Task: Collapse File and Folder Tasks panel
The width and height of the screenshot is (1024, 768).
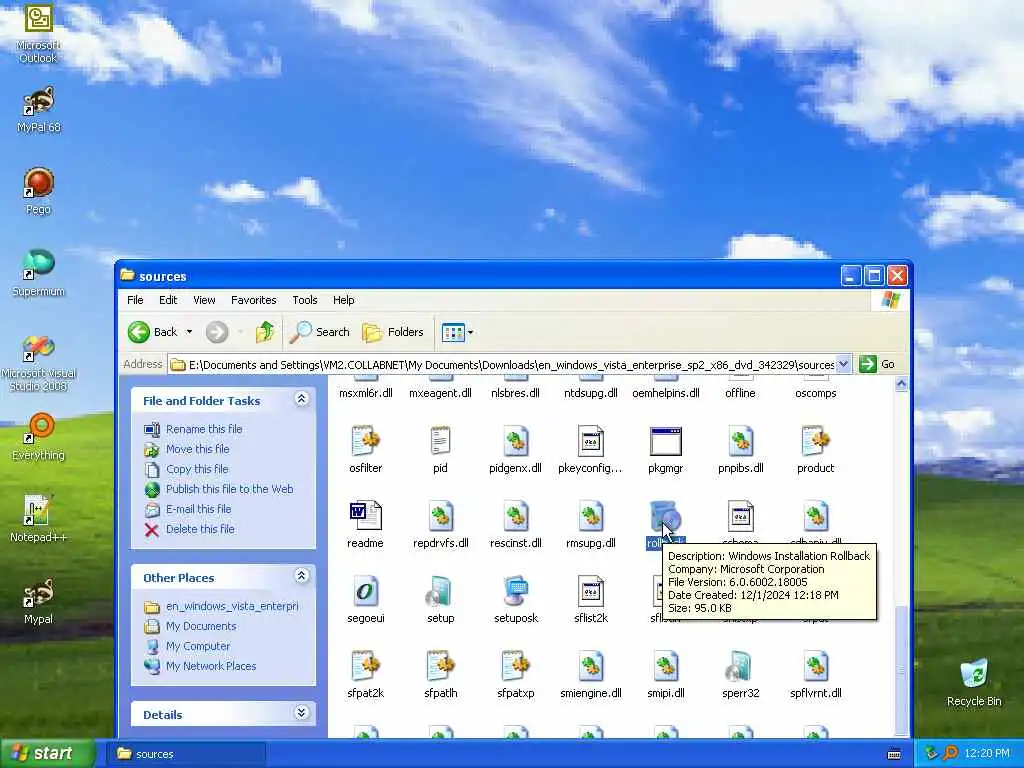Action: point(301,399)
